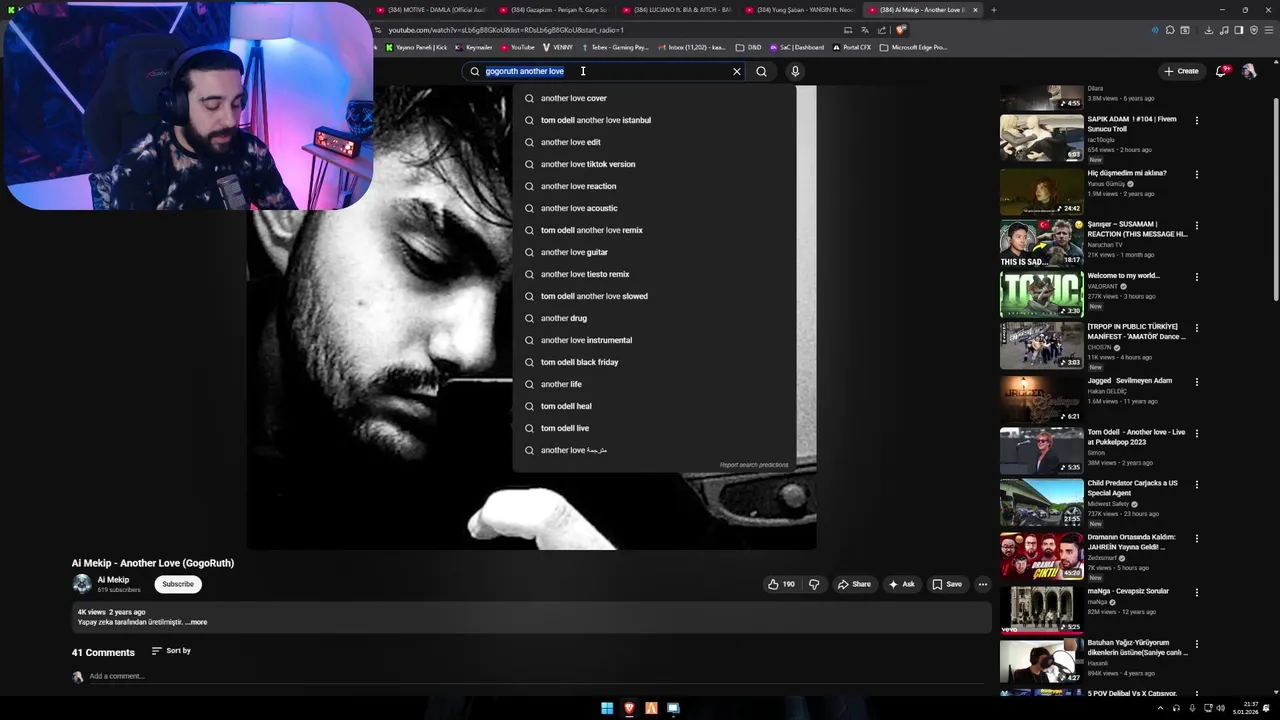Viewport: 1280px width, 720px height.
Task: Pick suggestion 'another love instrumental'
Action: tap(654, 340)
